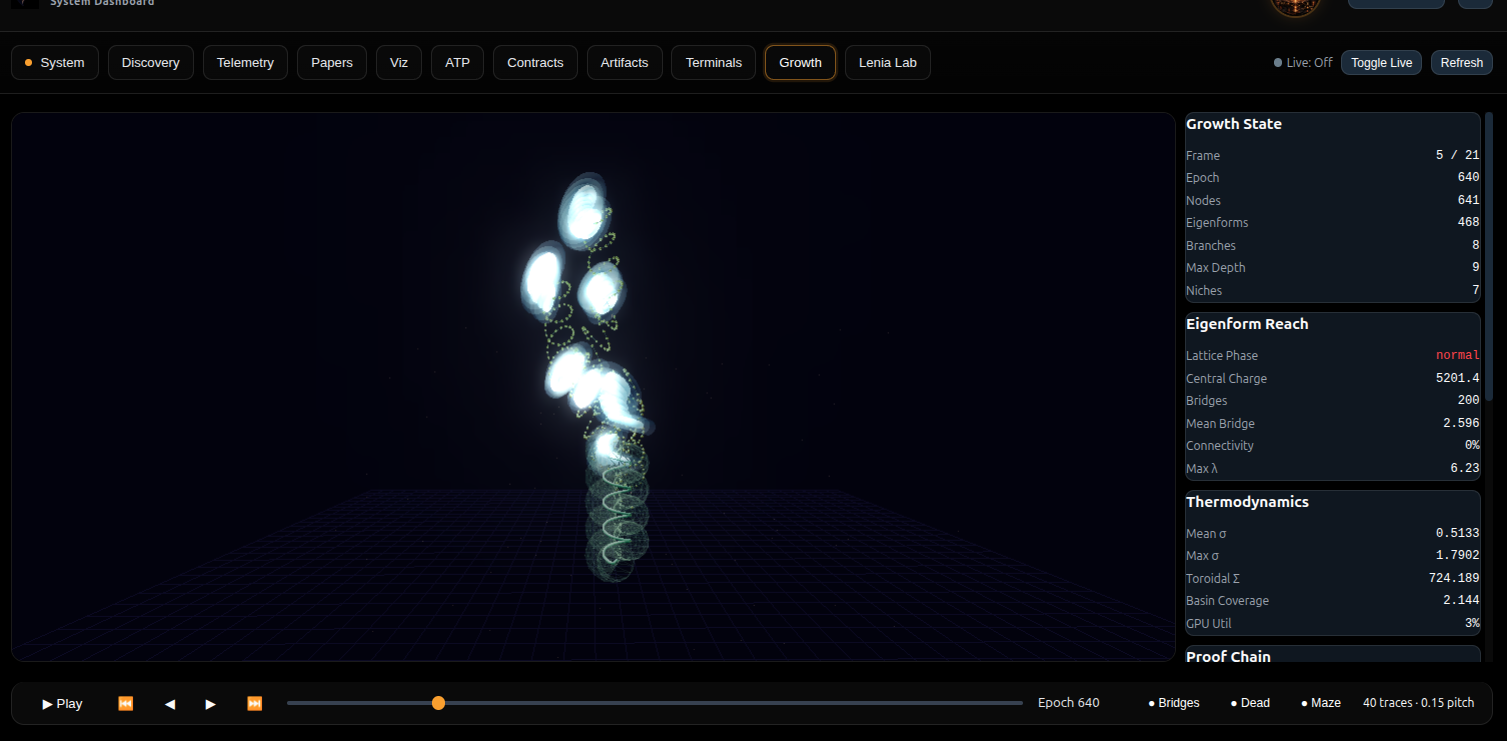The width and height of the screenshot is (1507, 741).
Task: Select the Artifacts tab
Action: (x=624, y=63)
